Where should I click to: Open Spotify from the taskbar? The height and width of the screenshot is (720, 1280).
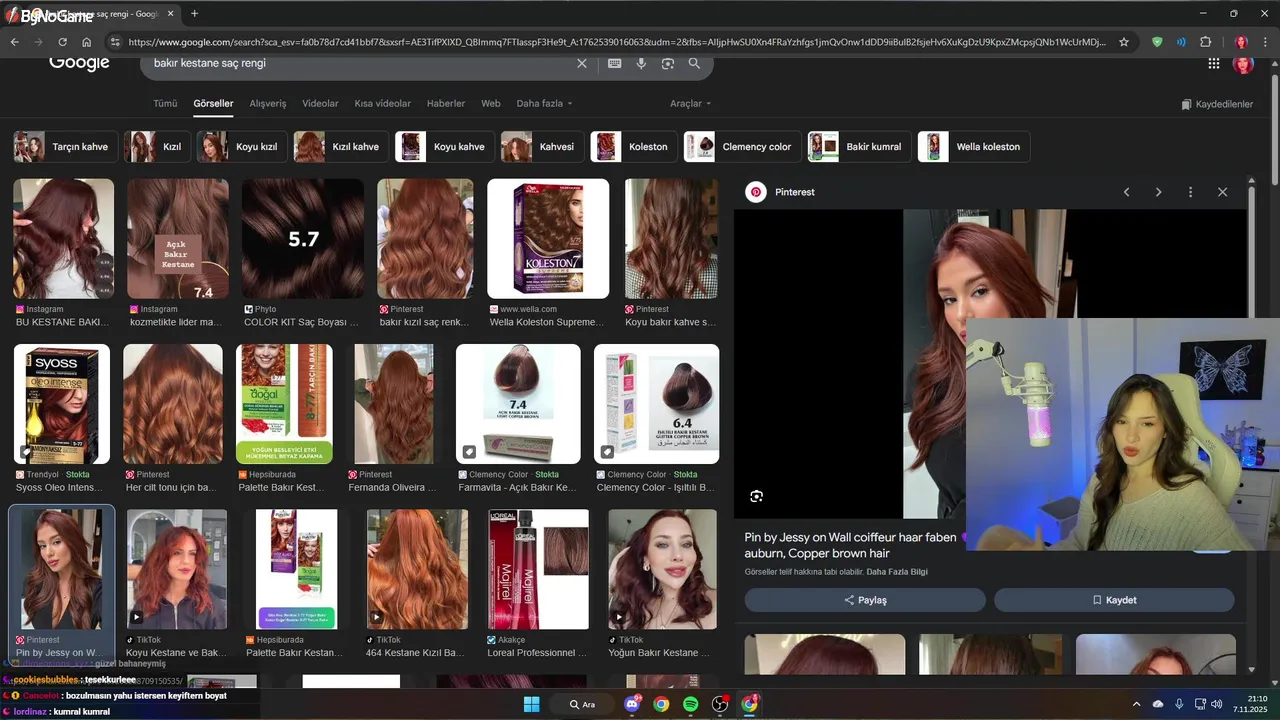[690, 704]
